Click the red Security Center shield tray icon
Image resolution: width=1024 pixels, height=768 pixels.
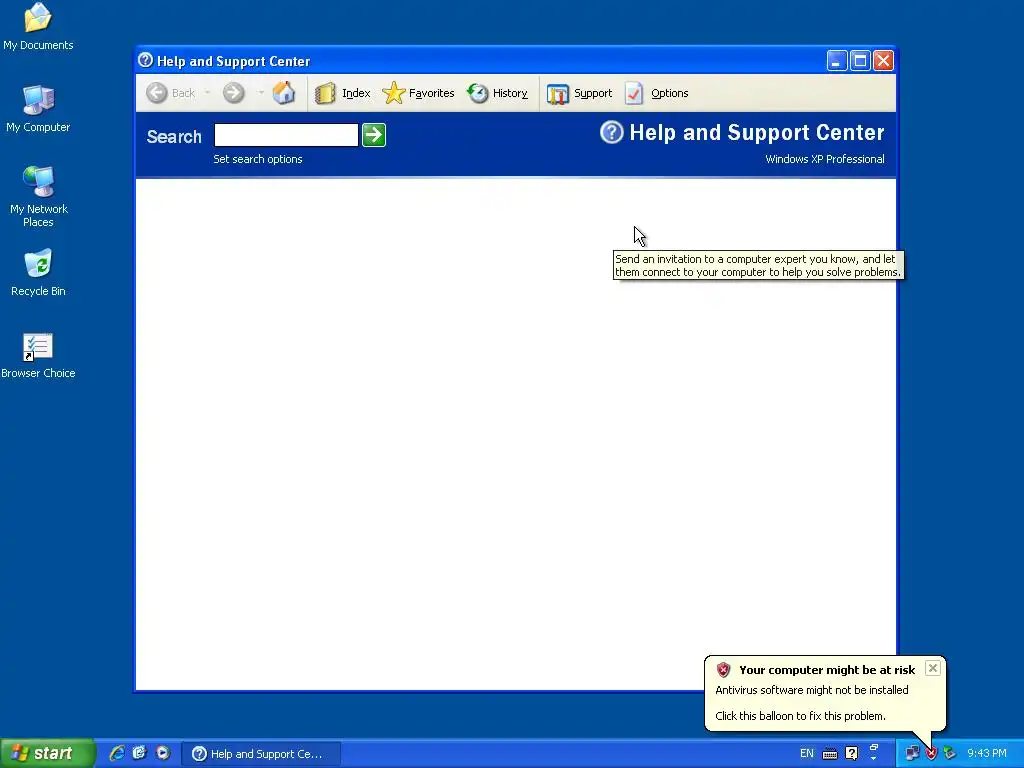click(931, 754)
